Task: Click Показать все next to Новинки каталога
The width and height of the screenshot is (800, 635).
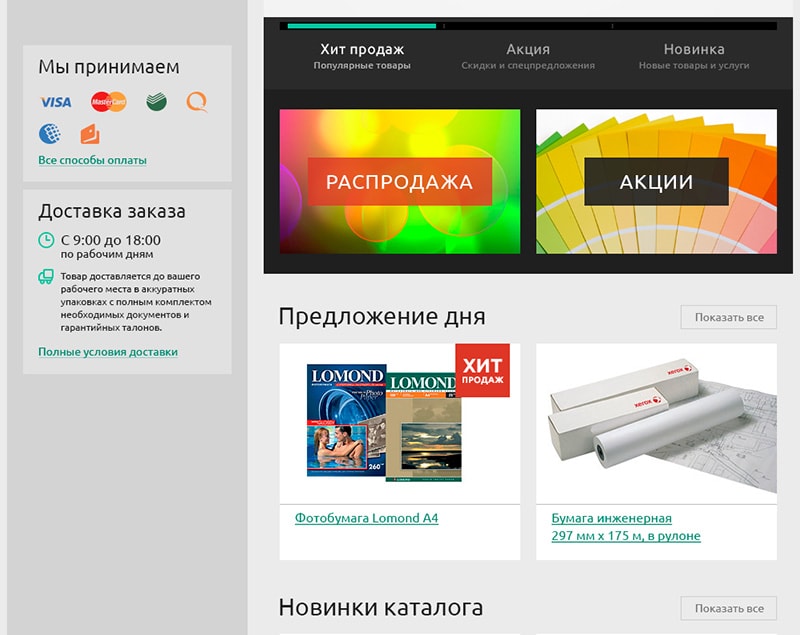Action: 728,608
